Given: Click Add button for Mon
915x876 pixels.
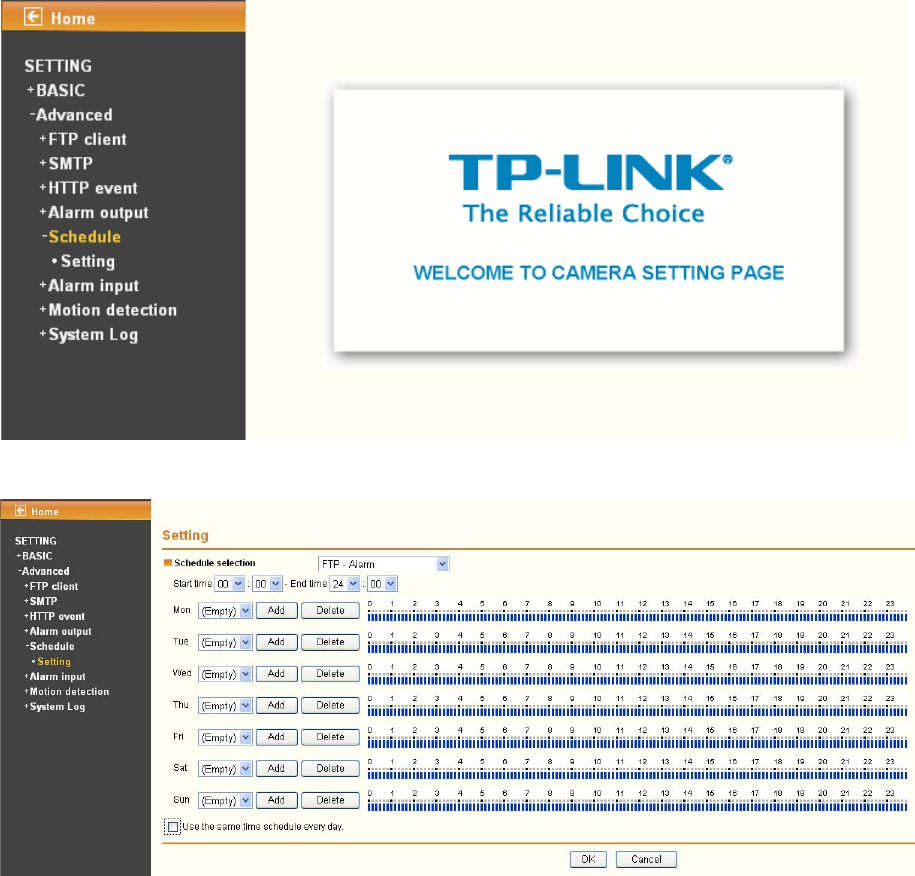Looking at the screenshot, I should (x=277, y=610).
